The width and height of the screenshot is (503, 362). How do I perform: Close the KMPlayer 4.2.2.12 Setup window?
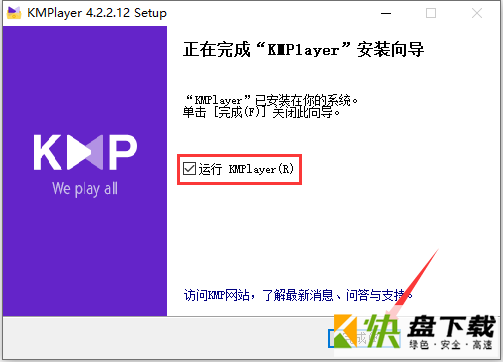[x=477, y=13]
